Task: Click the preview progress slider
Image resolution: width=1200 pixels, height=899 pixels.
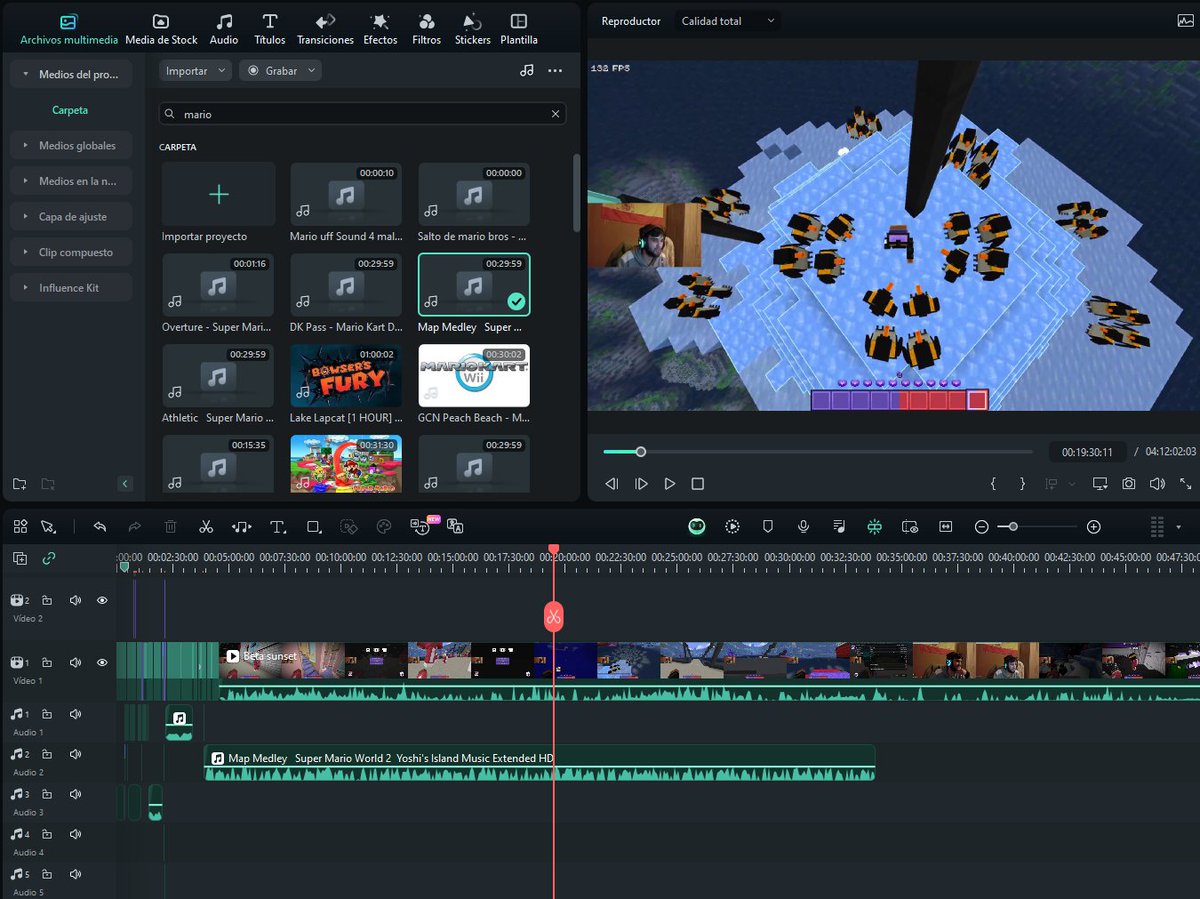Action: point(818,452)
